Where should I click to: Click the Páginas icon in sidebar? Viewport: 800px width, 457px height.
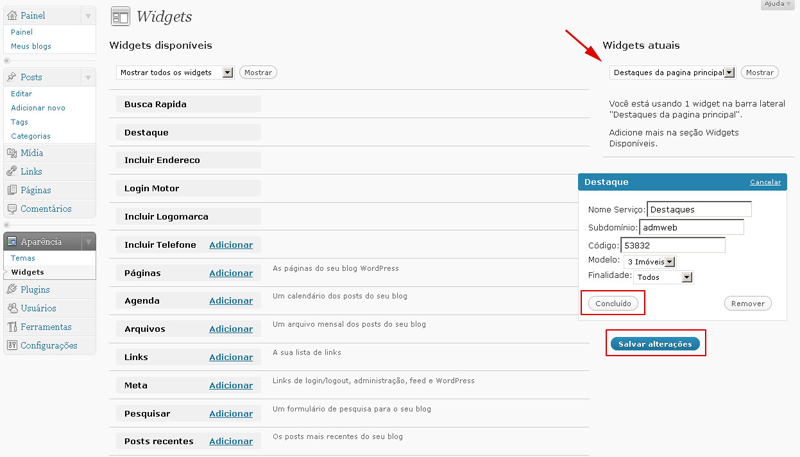tap(12, 190)
